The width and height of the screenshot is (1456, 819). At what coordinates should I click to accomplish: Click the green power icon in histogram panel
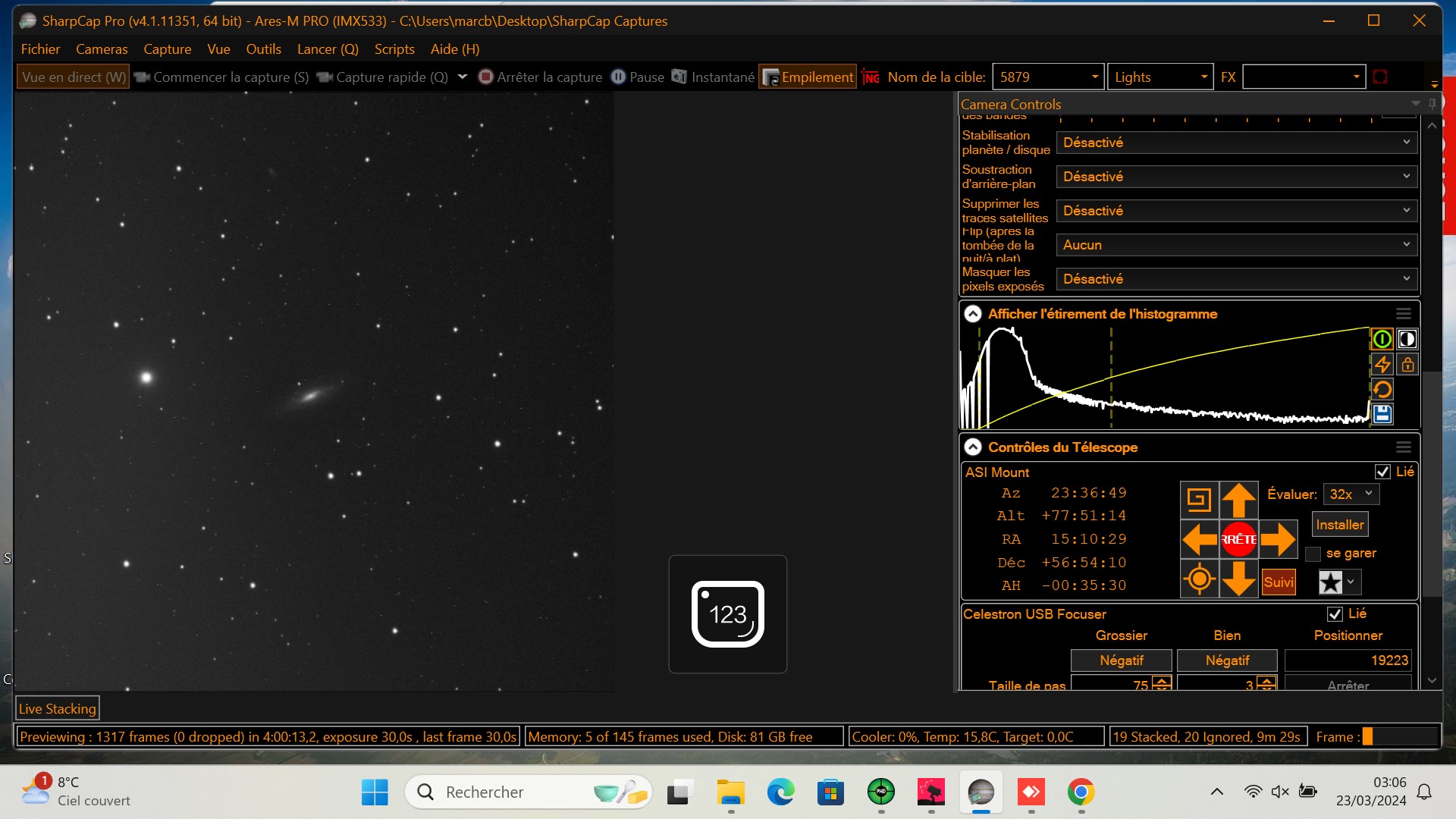pyautogui.click(x=1382, y=339)
